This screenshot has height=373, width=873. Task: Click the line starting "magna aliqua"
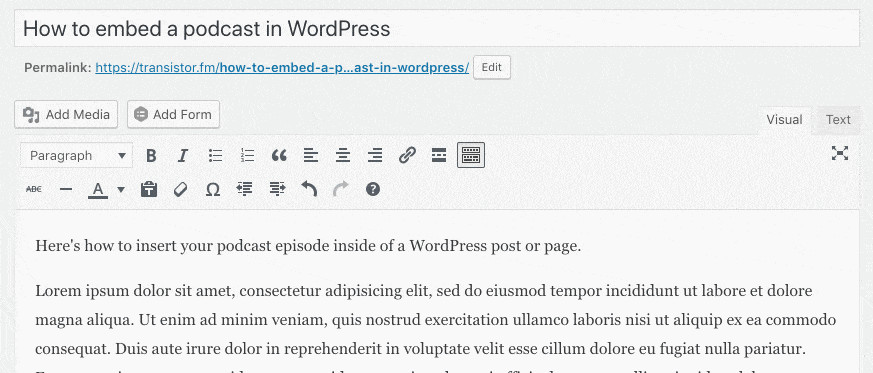click(x=435, y=320)
